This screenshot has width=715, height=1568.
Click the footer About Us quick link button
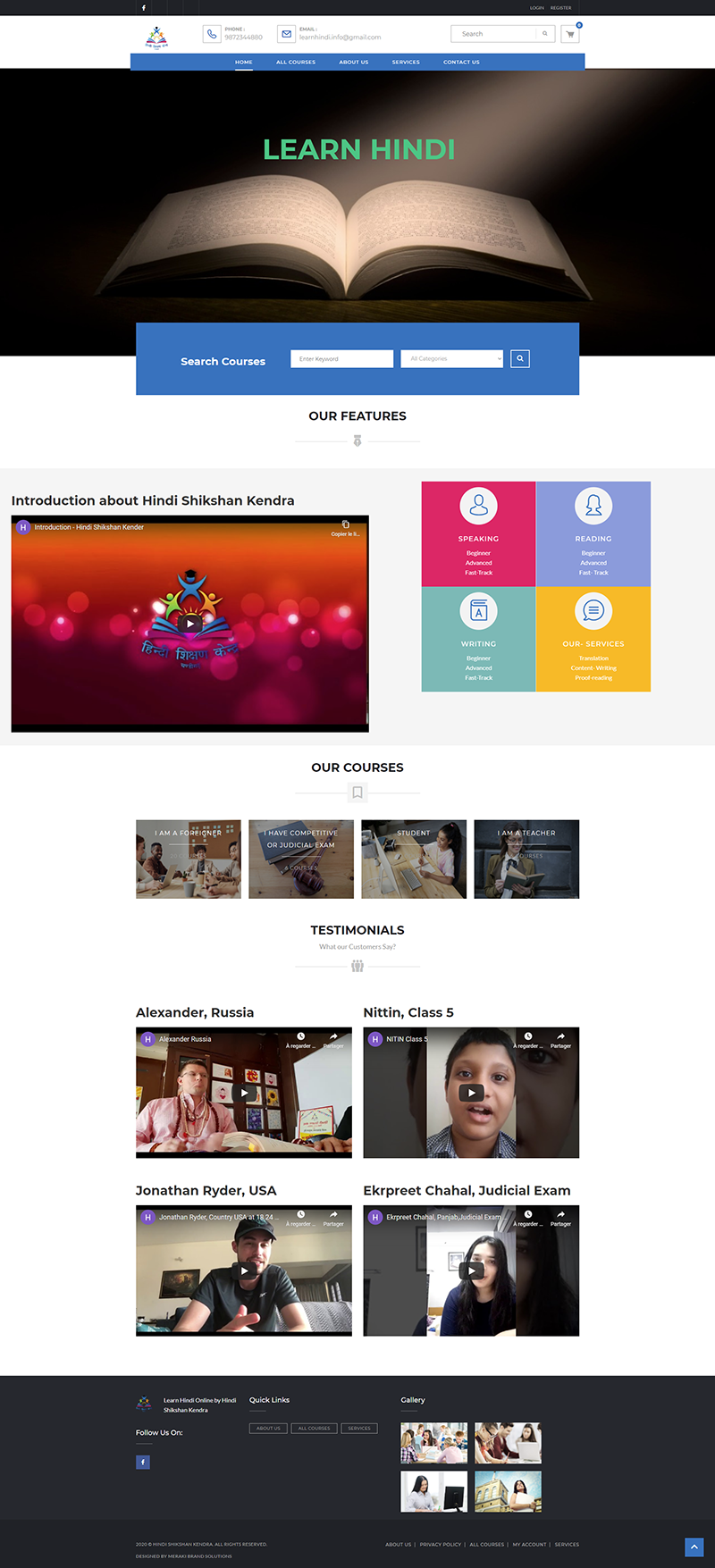click(268, 1429)
